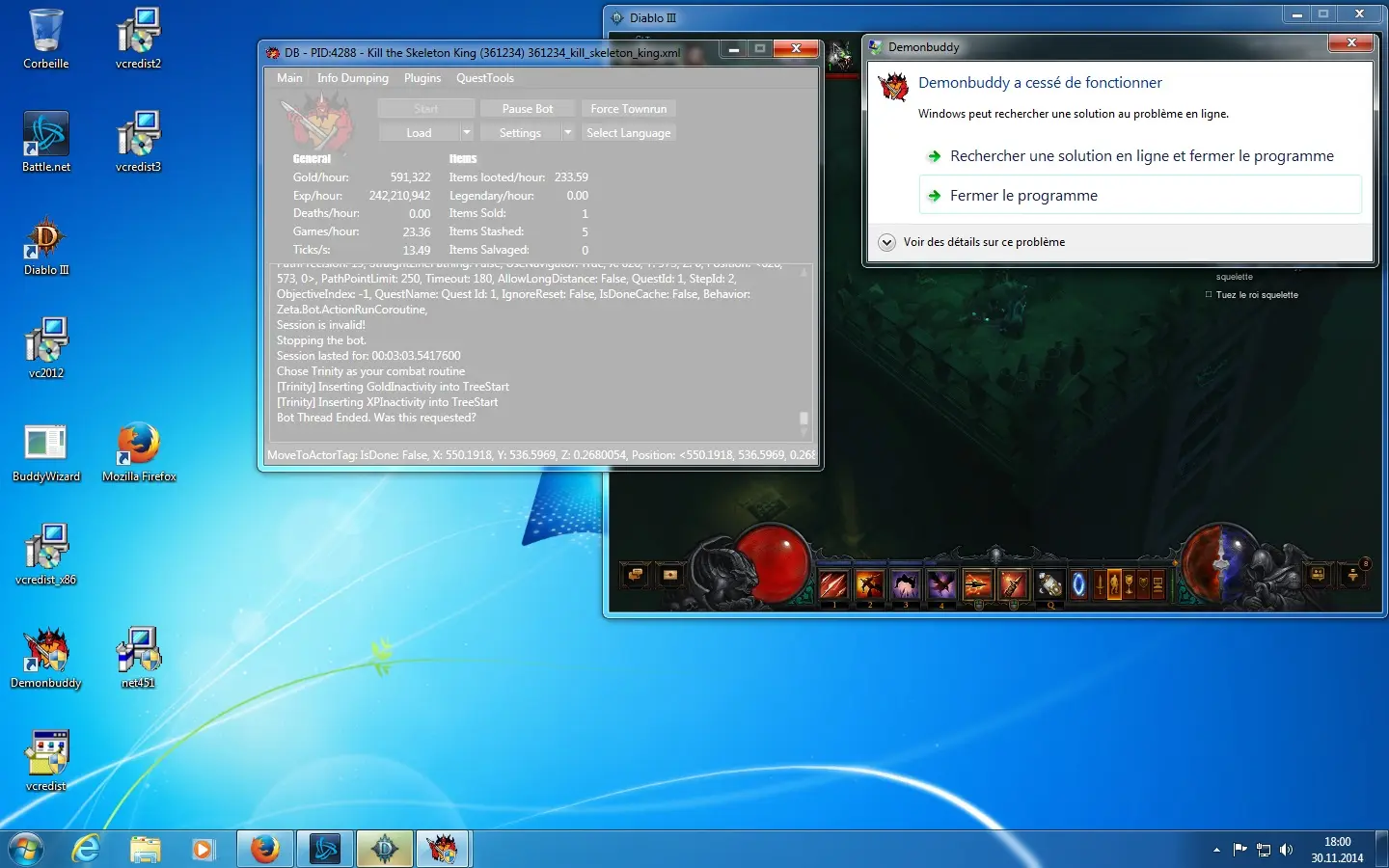Select the Battle.net desktop shortcut

click(x=46, y=142)
